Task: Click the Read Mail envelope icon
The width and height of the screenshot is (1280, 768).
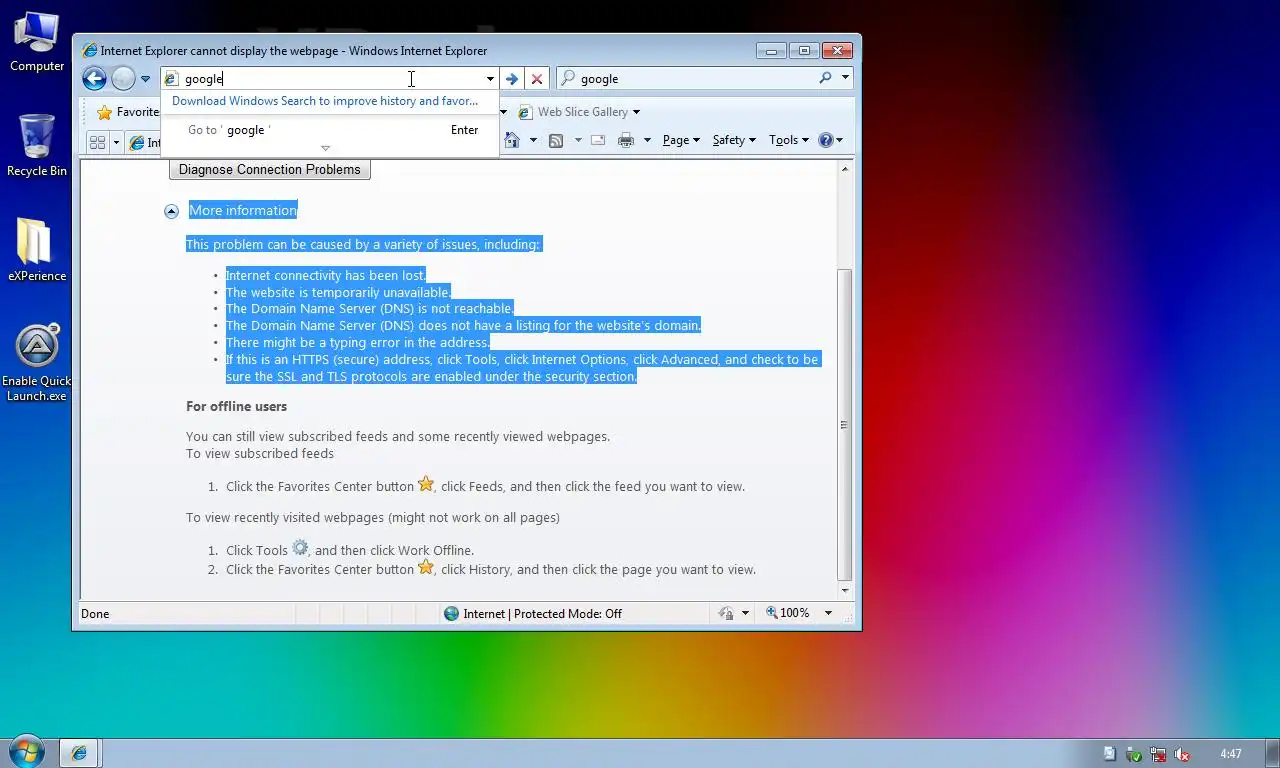Action: 598,140
